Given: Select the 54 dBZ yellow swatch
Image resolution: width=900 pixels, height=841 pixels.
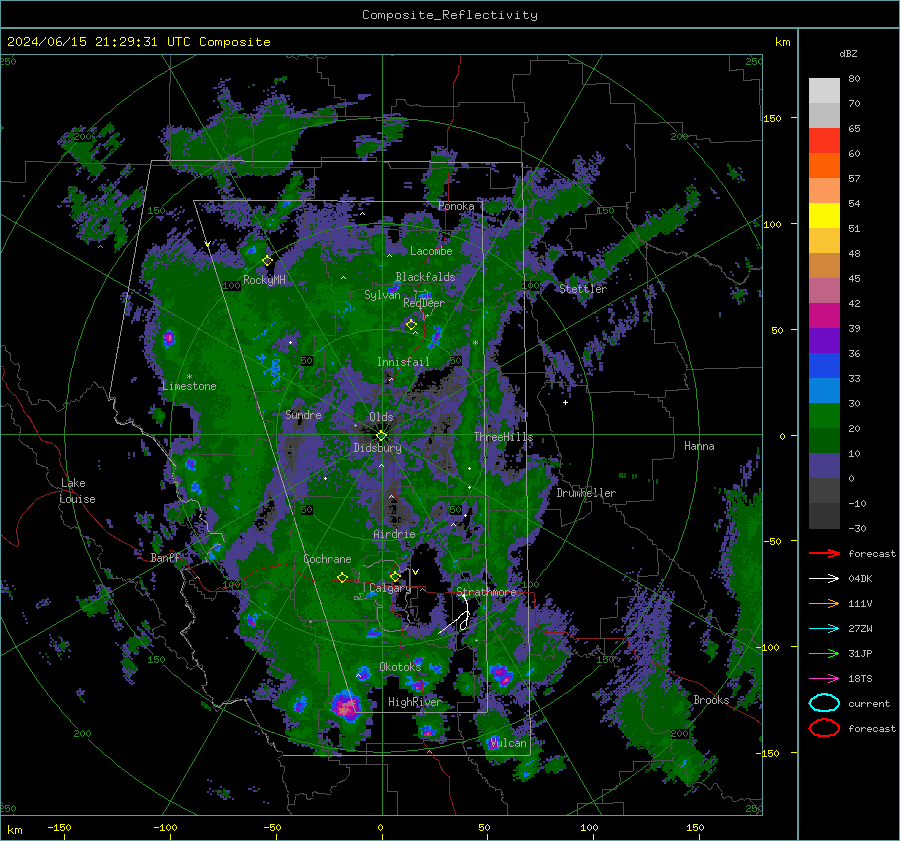Looking at the screenshot, I should coord(824,215).
